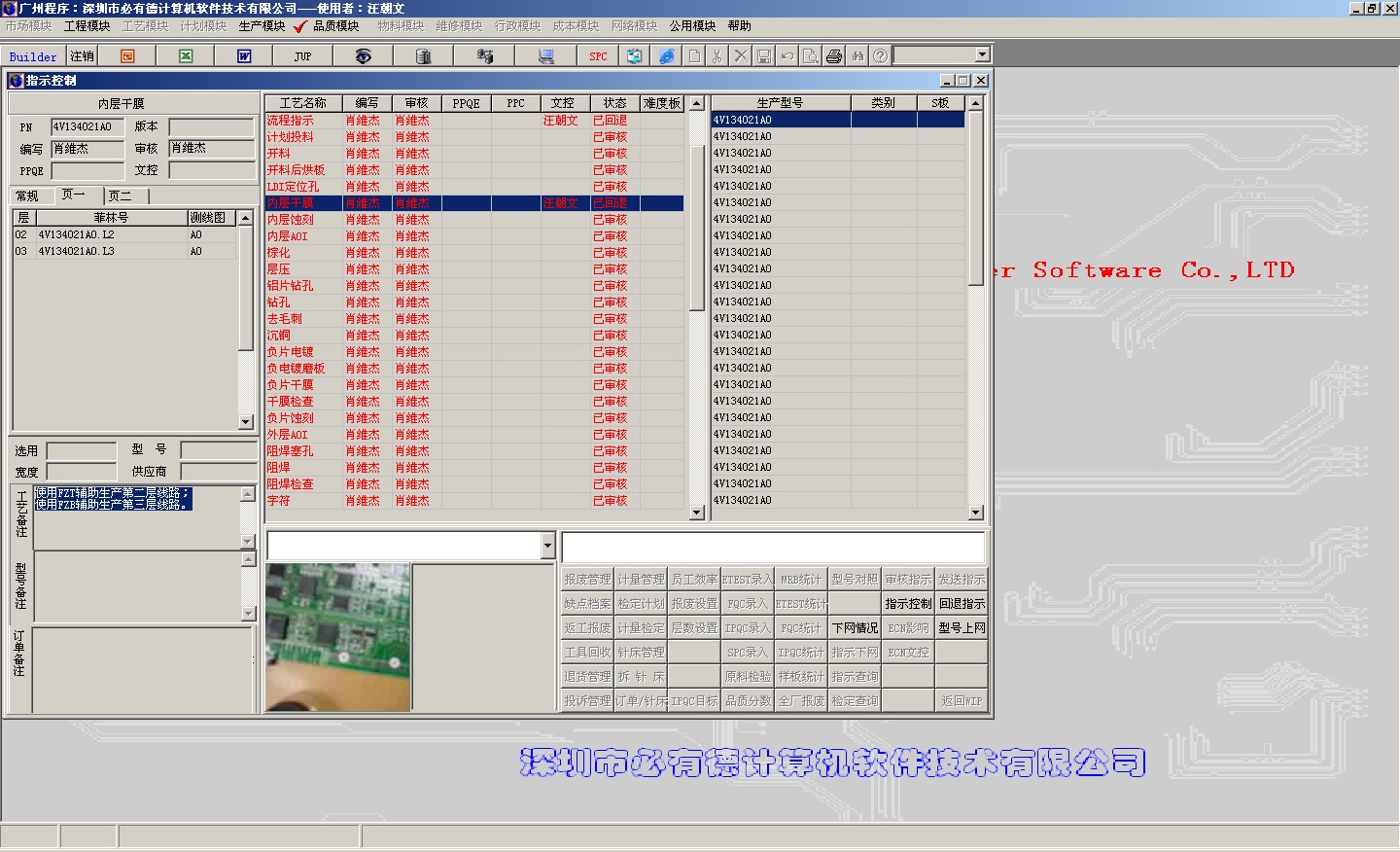Open the 帮助 menu

pyautogui.click(x=739, y=26)
